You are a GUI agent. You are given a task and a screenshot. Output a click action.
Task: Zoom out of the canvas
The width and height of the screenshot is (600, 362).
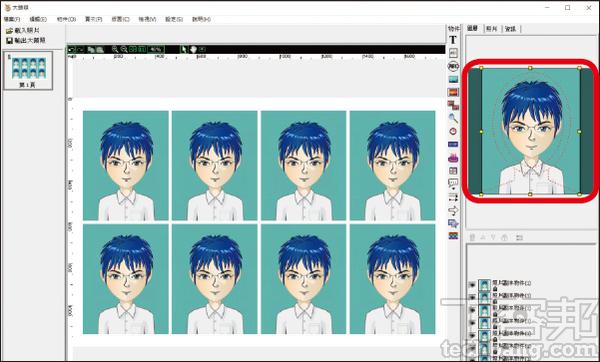point(124,49)
